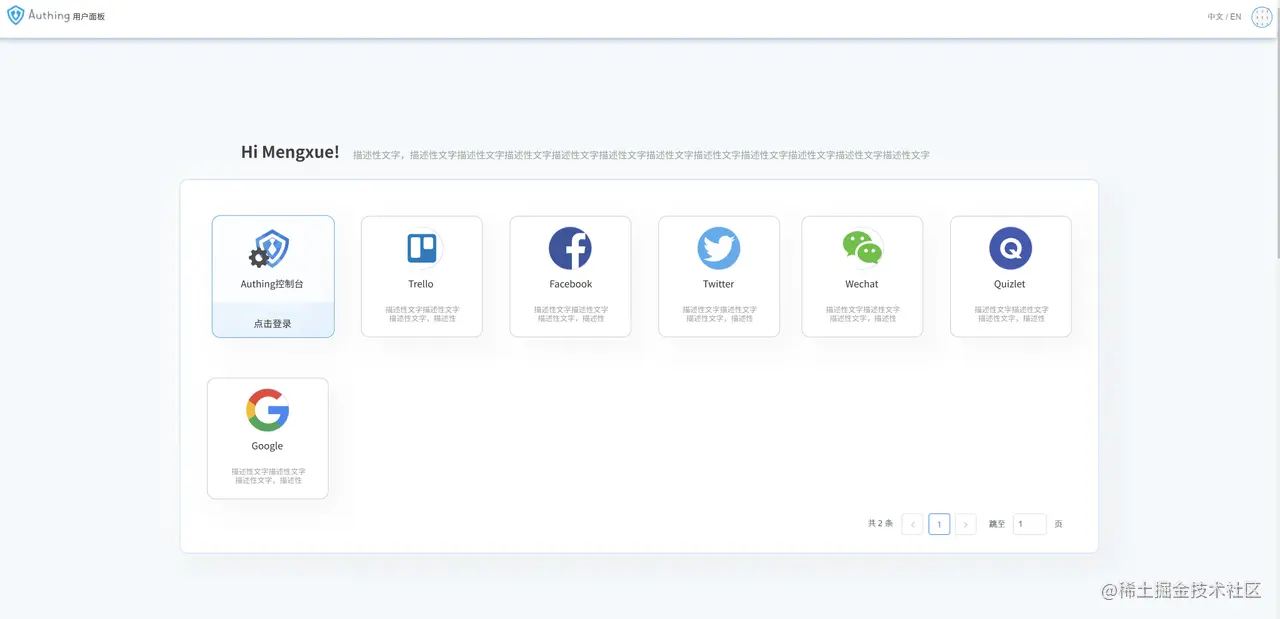Click the Authing logo in the header

(39, 15)
